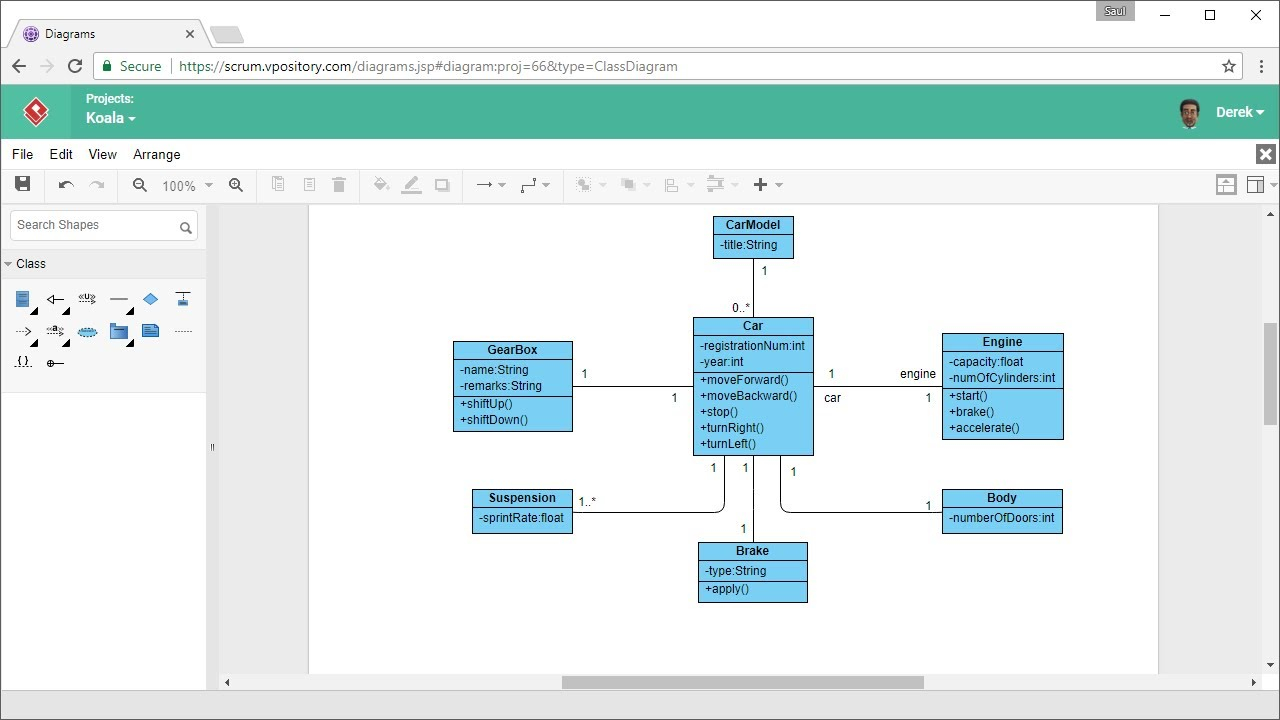This screenshot has height=720, width=1280.
Task: Select the blue diamond n-ary association shape
Action: pos(150,299)
